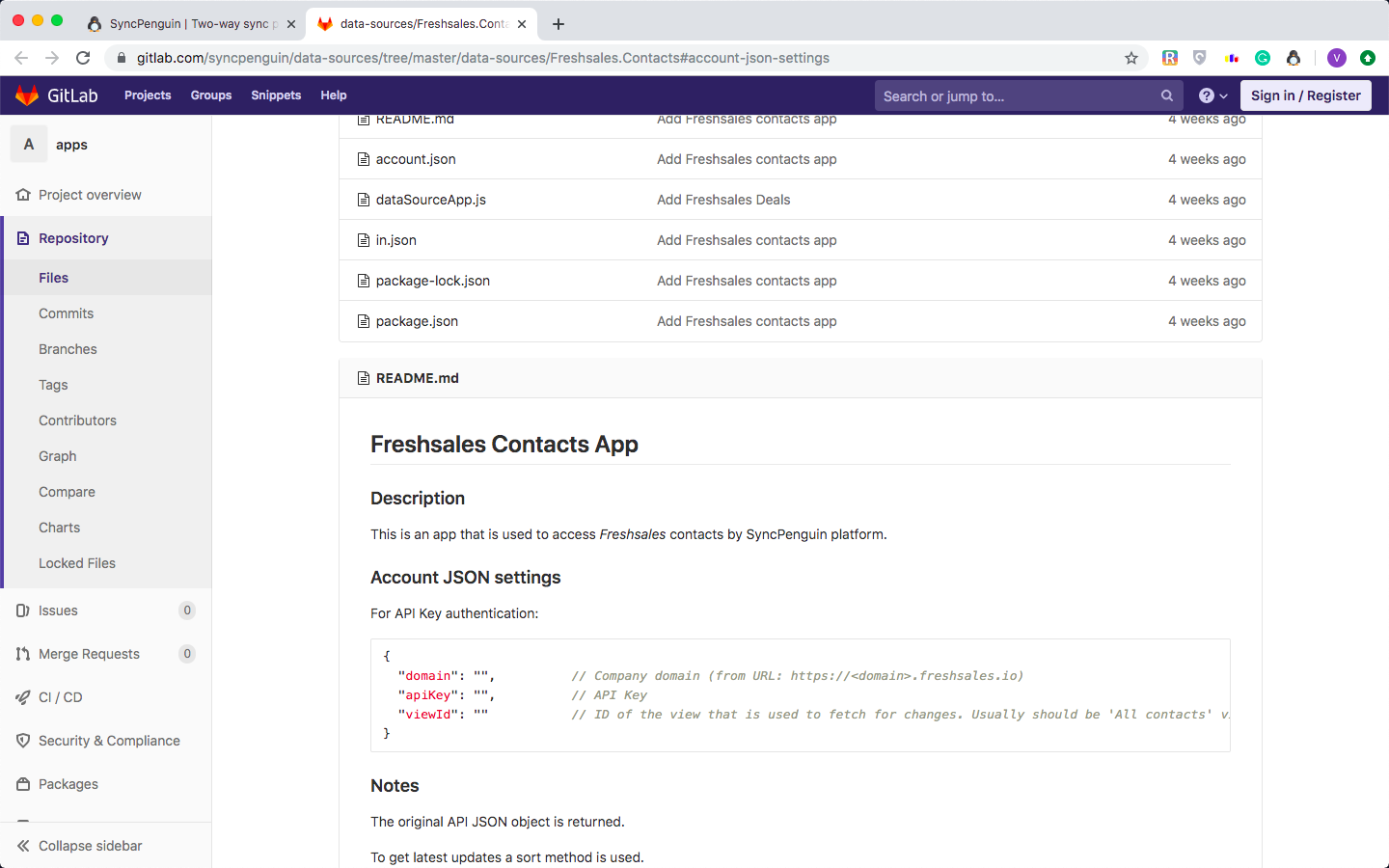Open Branches in the sidebar
This screenshot has width=1389, height=868.
(x=68, y=349)
